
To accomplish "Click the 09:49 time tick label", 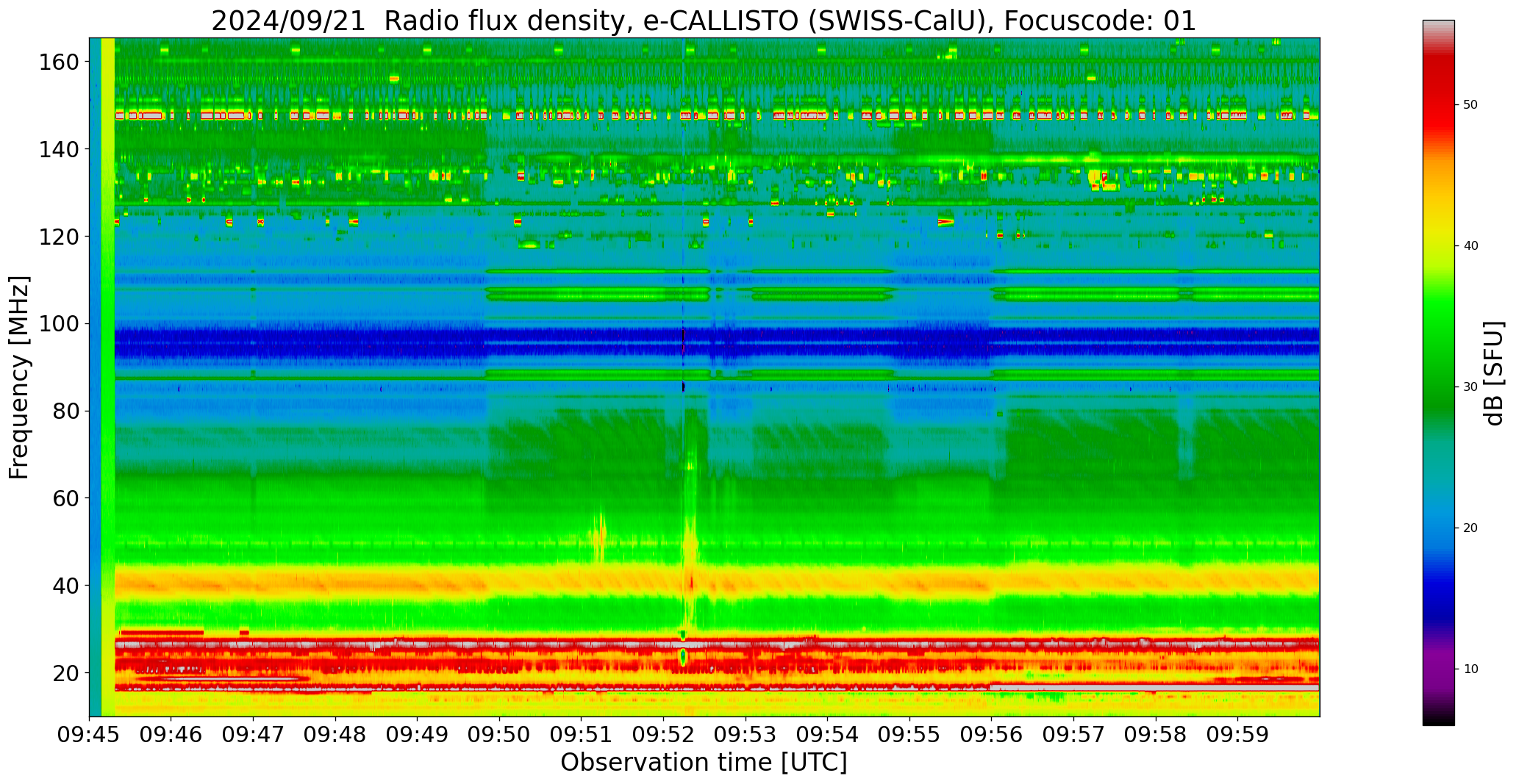I will tap(418, 734).
